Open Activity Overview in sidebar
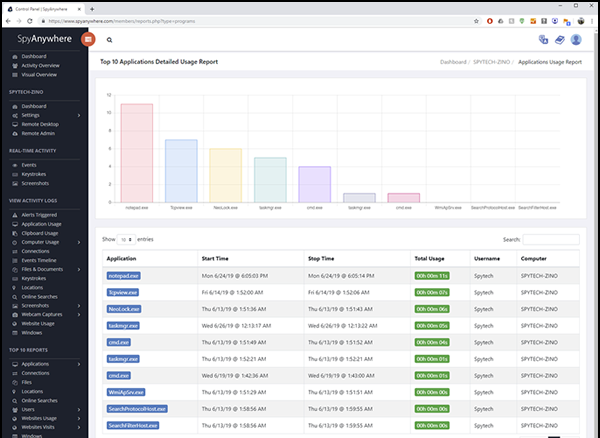The width and height of the screenshot is (600, 438). 40,65
